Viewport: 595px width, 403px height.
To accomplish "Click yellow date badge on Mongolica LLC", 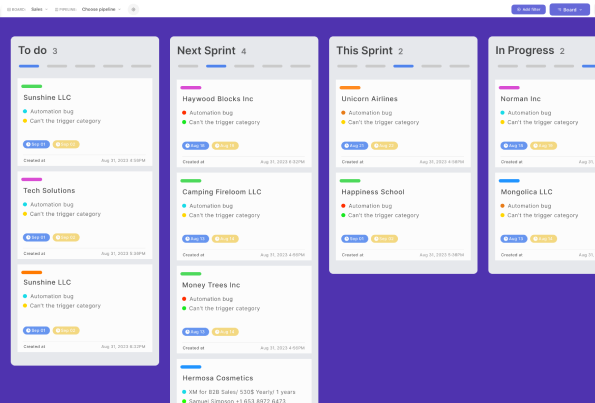I will [x=543, y=239].
